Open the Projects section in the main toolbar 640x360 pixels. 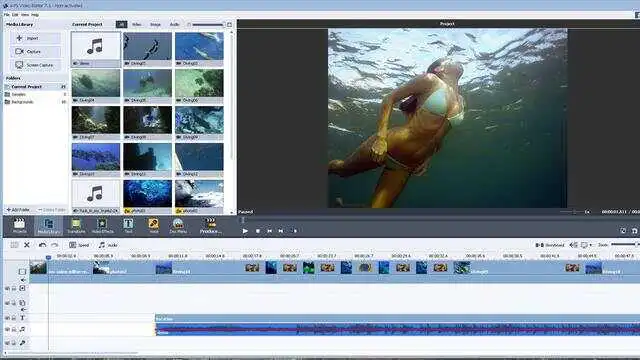click(19, 226)
